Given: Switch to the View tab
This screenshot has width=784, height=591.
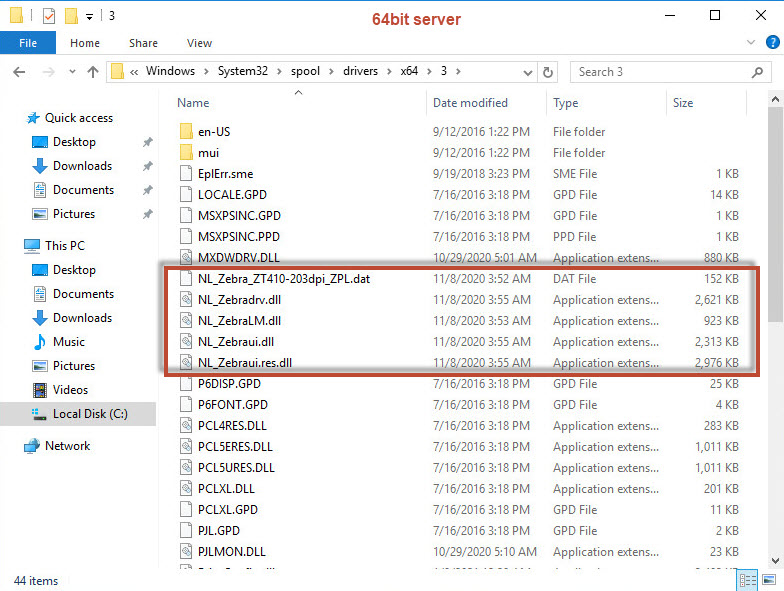Looking at the screenshot, I should (199, 43).
